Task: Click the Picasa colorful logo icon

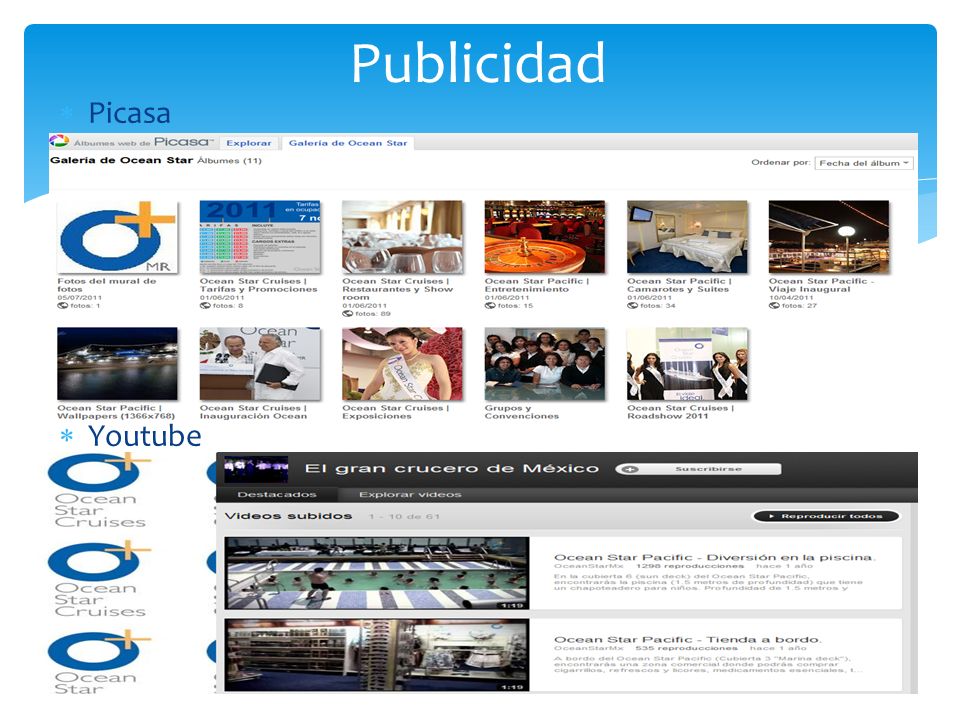Action: pyautogui.click(x=59, y=141)
